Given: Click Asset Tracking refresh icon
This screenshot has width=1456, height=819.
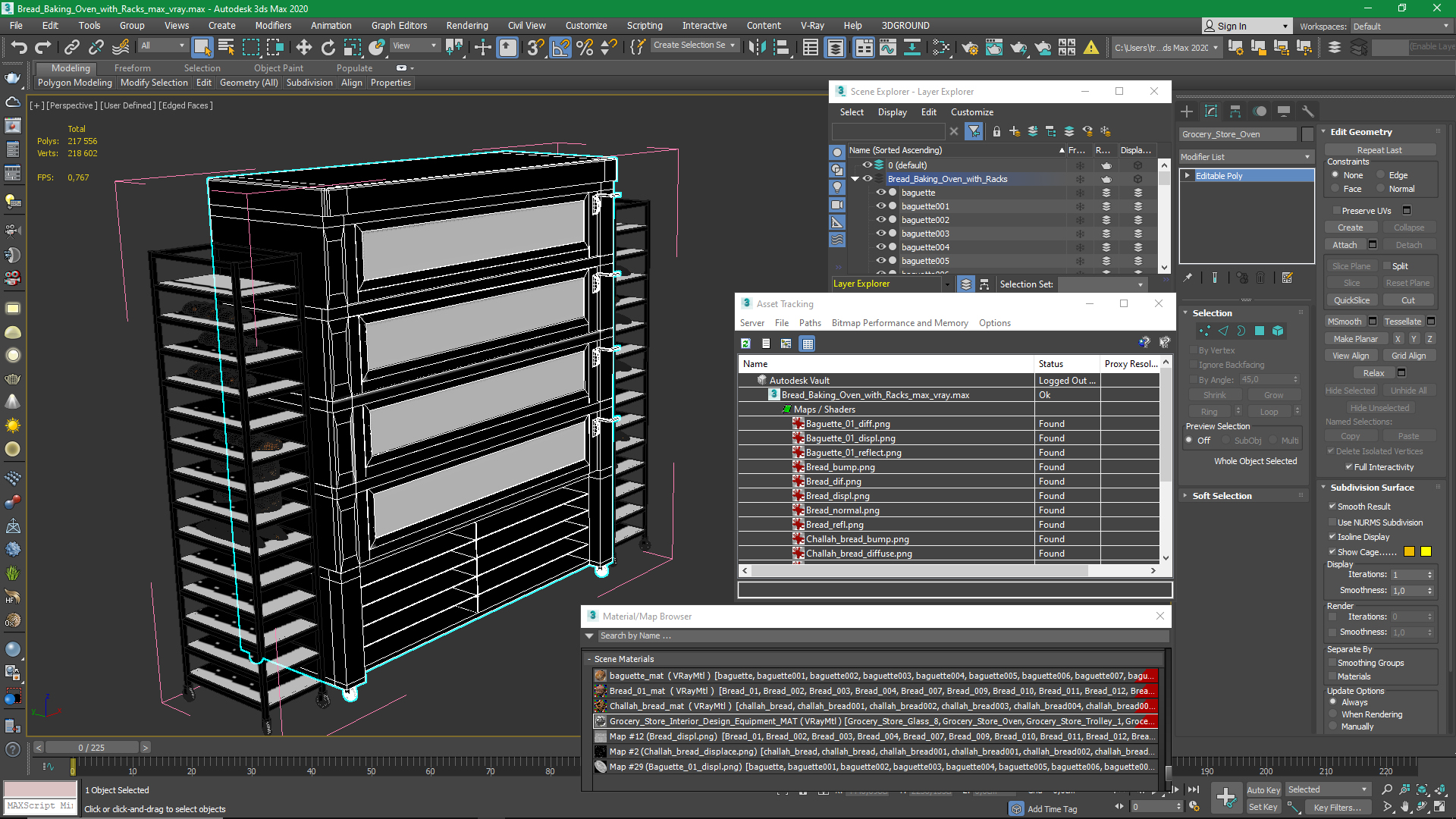Looking at the screenshot, I should [x=745, y=344].
